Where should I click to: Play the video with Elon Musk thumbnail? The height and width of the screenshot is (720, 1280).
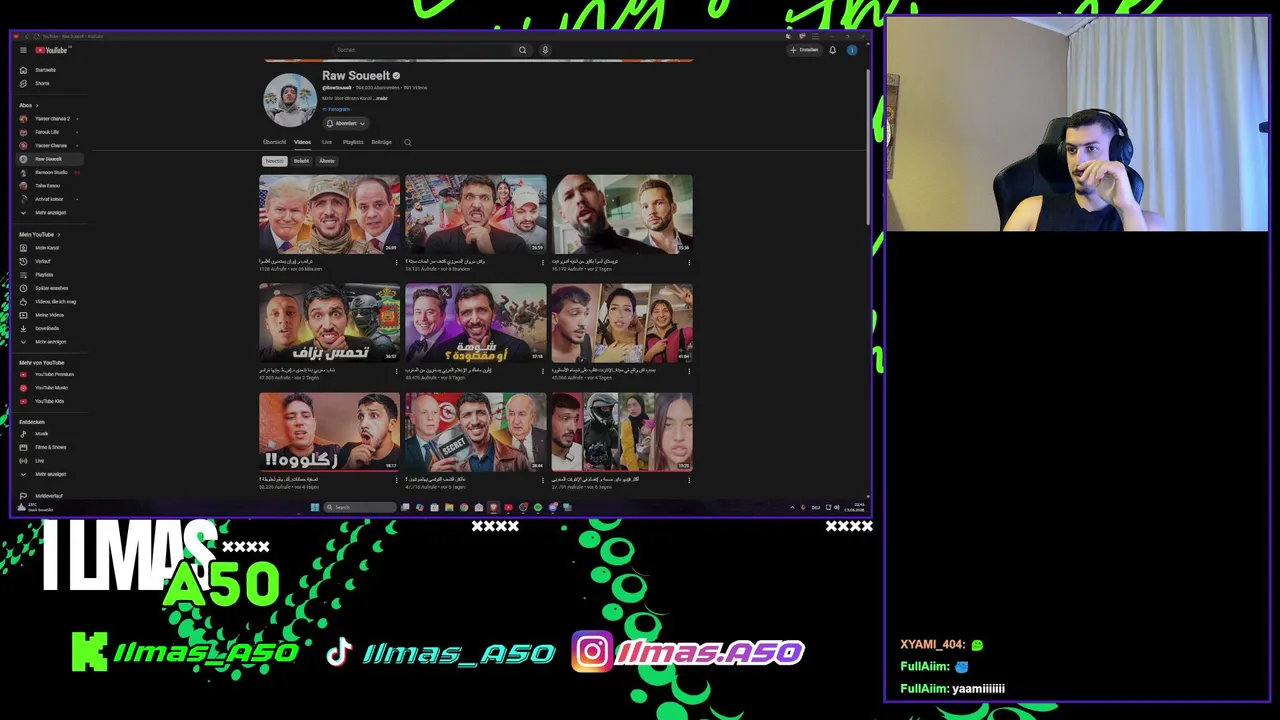[476, 322]
